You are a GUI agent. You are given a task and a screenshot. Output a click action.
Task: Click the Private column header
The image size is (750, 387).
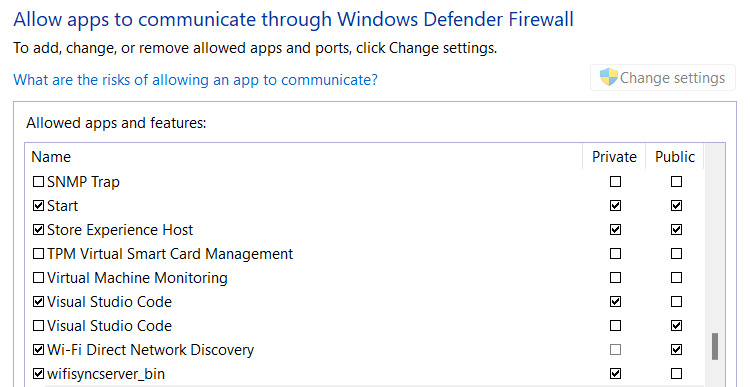[614, 156]
